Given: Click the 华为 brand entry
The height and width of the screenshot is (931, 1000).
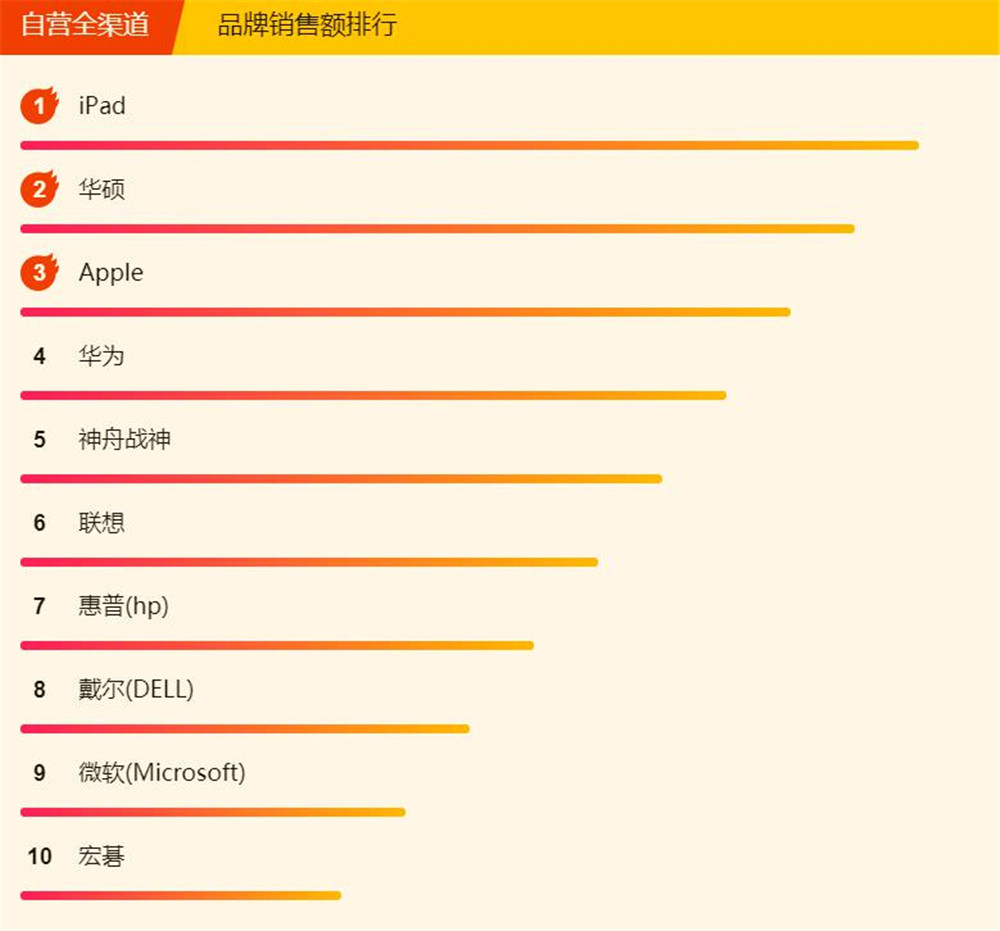Looking at the screenshot, I should pos(99,356).
